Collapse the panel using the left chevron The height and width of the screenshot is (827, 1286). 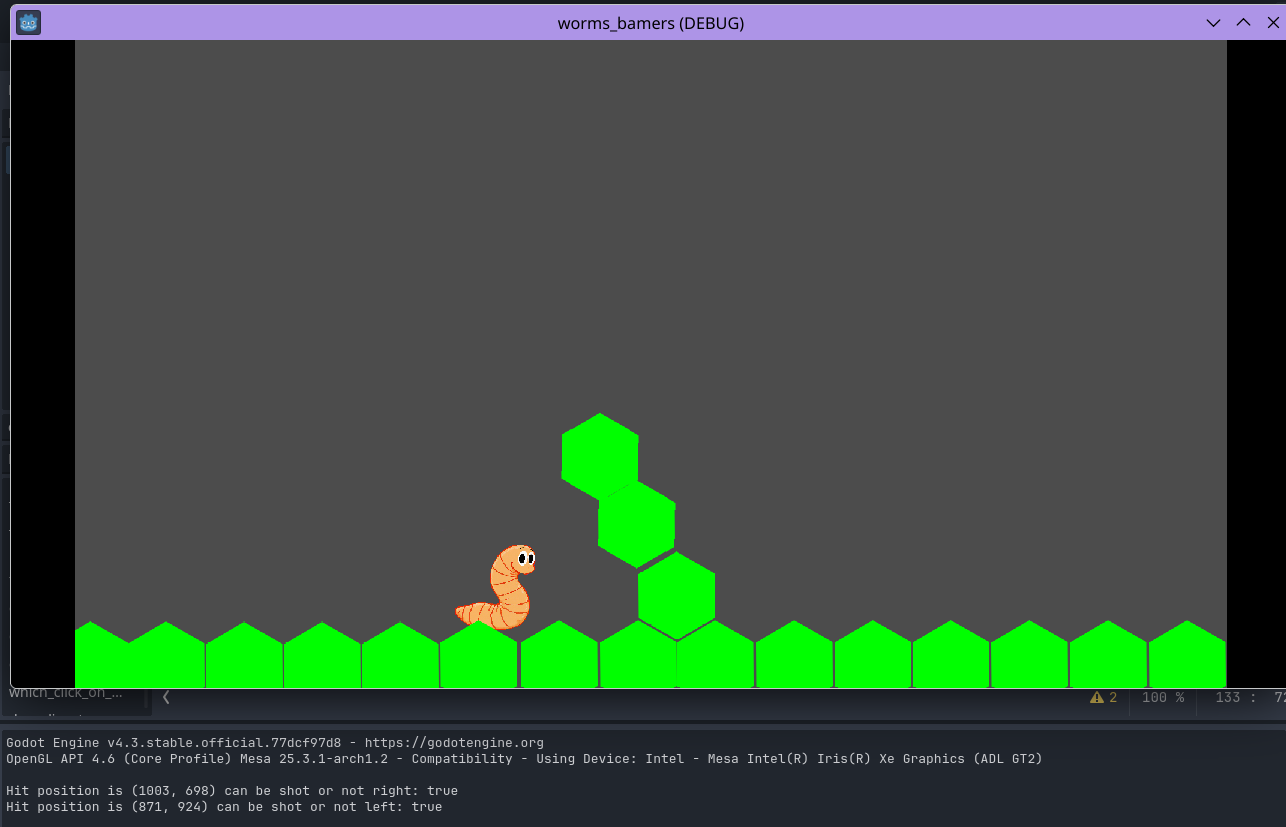pos(166,697)
